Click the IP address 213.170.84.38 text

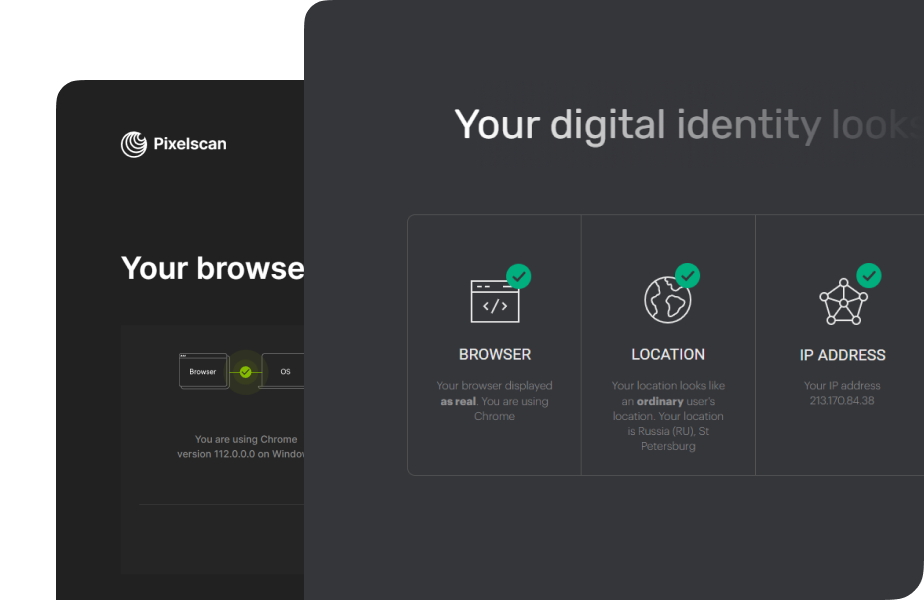844,401
